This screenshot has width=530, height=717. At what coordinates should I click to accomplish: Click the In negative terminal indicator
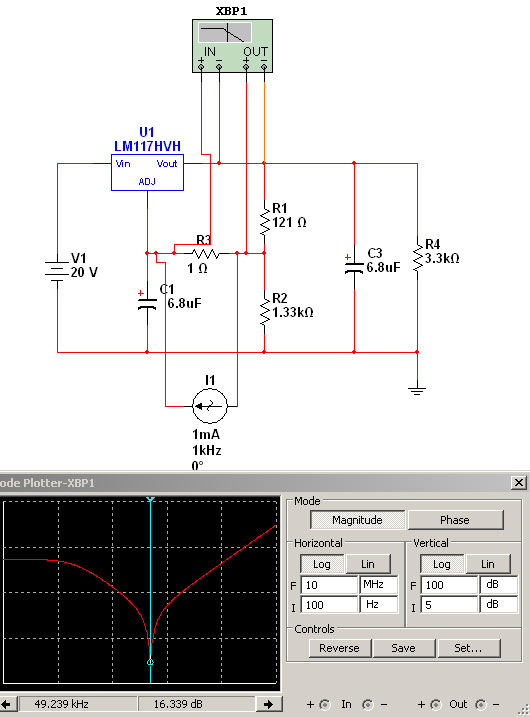click(367, 705)
